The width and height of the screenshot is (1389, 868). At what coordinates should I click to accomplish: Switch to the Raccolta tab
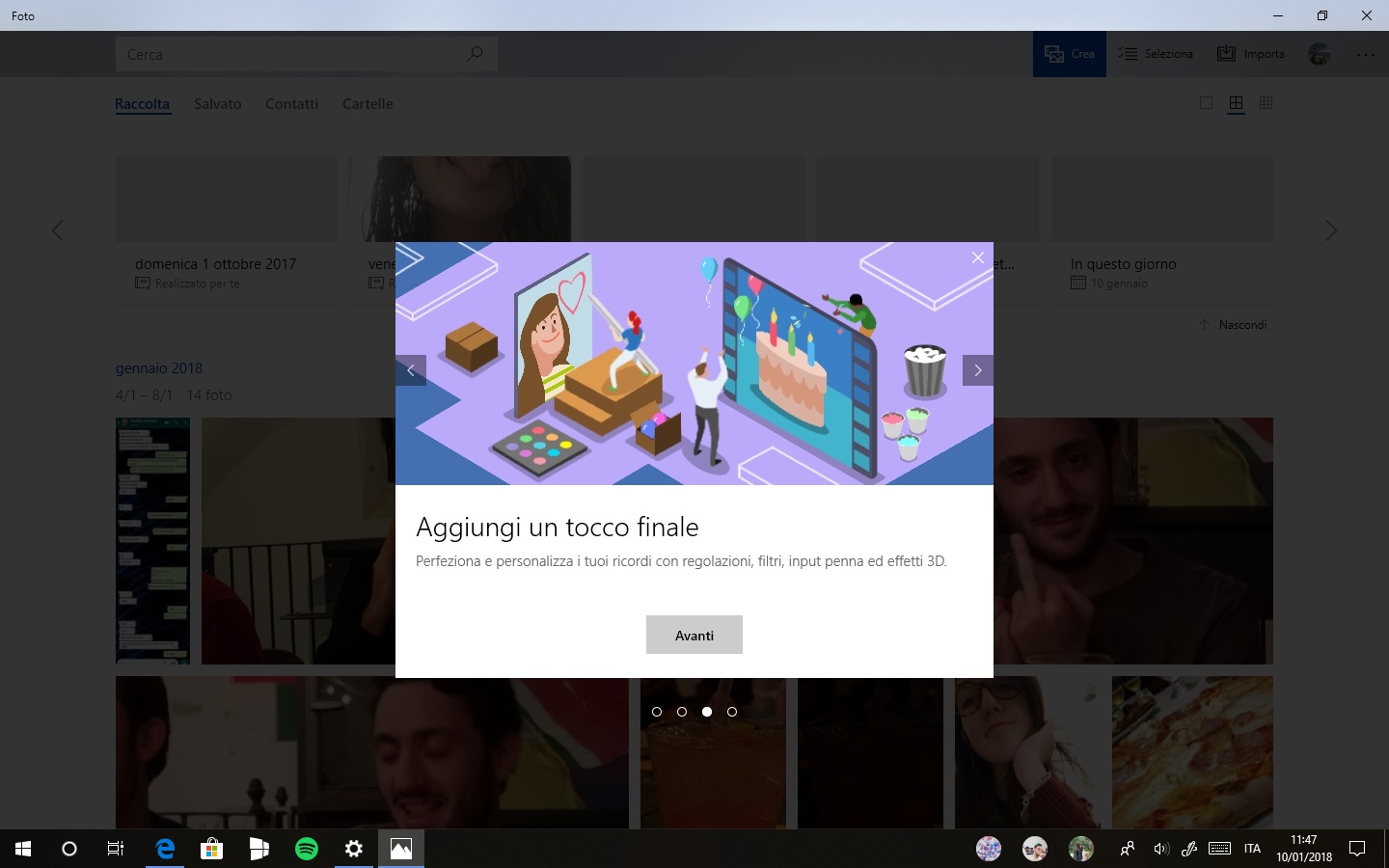click(x=142, y=104)
